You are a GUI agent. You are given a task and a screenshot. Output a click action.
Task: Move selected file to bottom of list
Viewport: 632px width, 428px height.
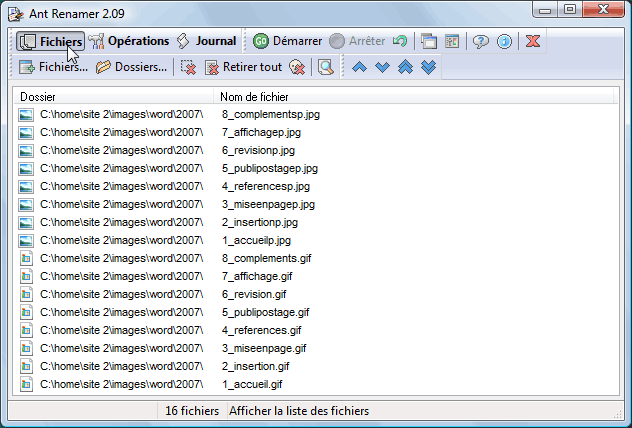coord(428,68)
